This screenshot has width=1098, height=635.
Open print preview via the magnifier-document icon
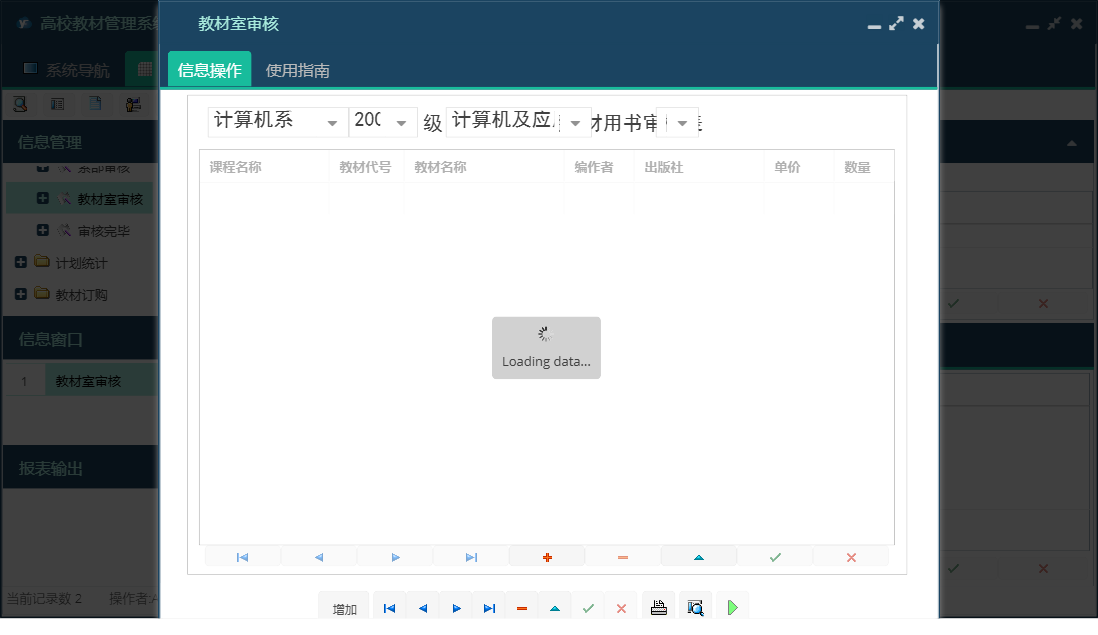point(696,606)
